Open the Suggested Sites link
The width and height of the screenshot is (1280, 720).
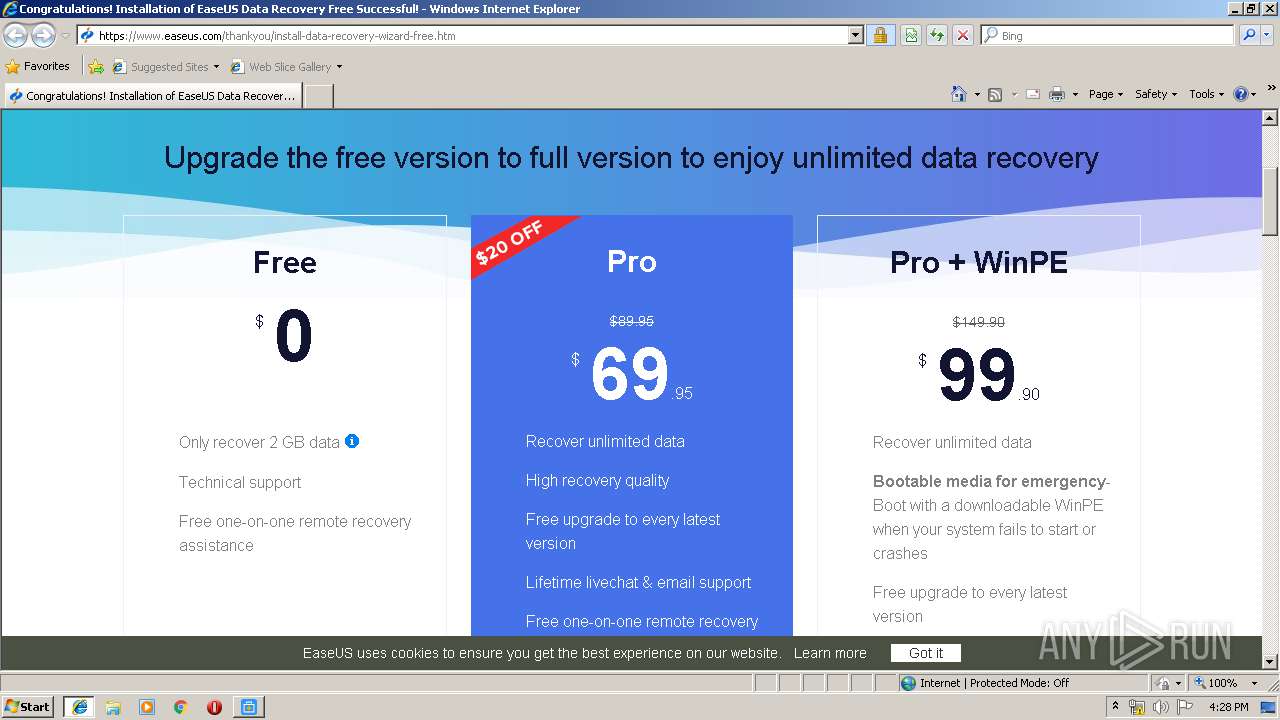[165, 67]
